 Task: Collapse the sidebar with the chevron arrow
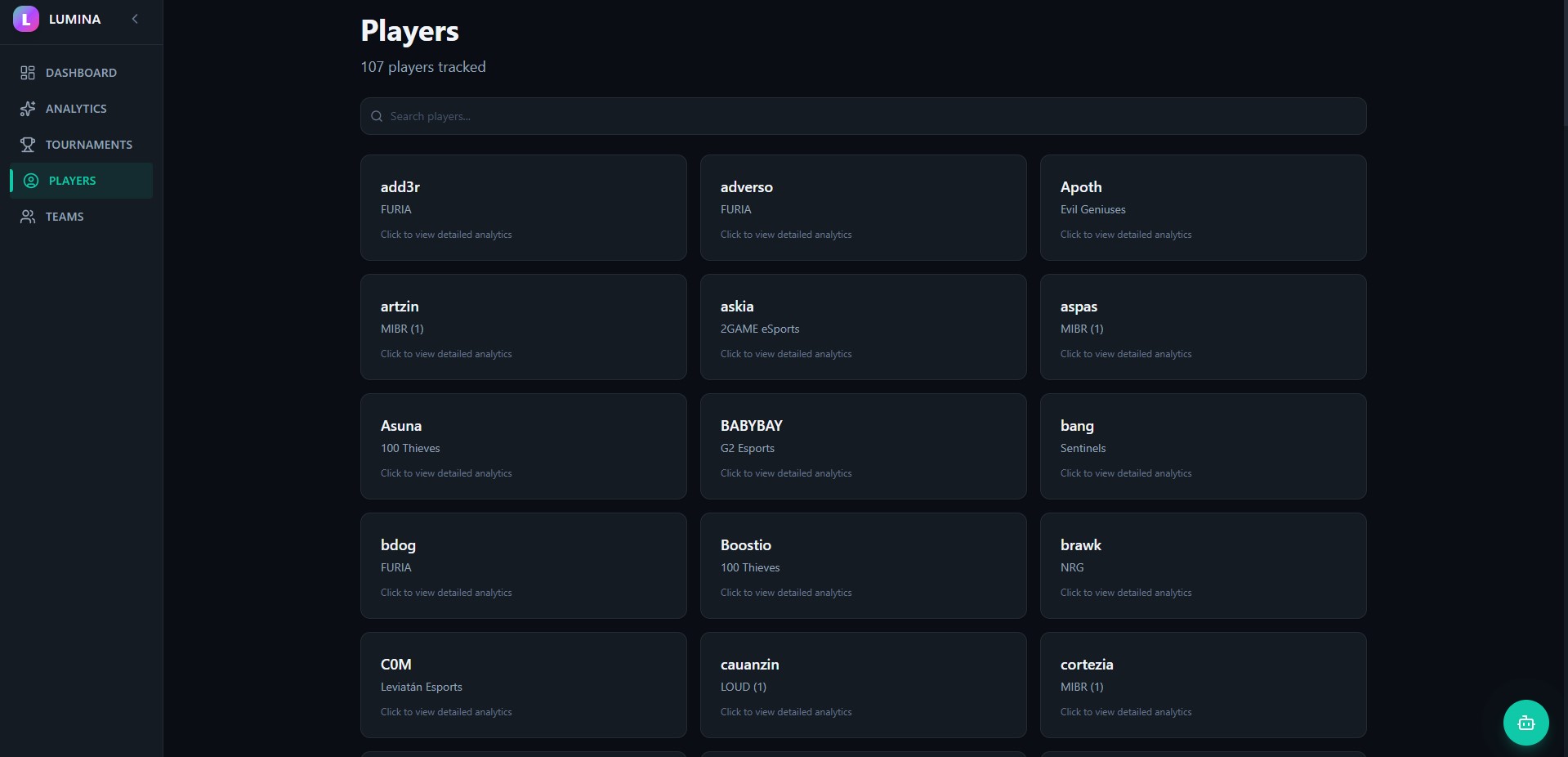click(x=135, y=19)
